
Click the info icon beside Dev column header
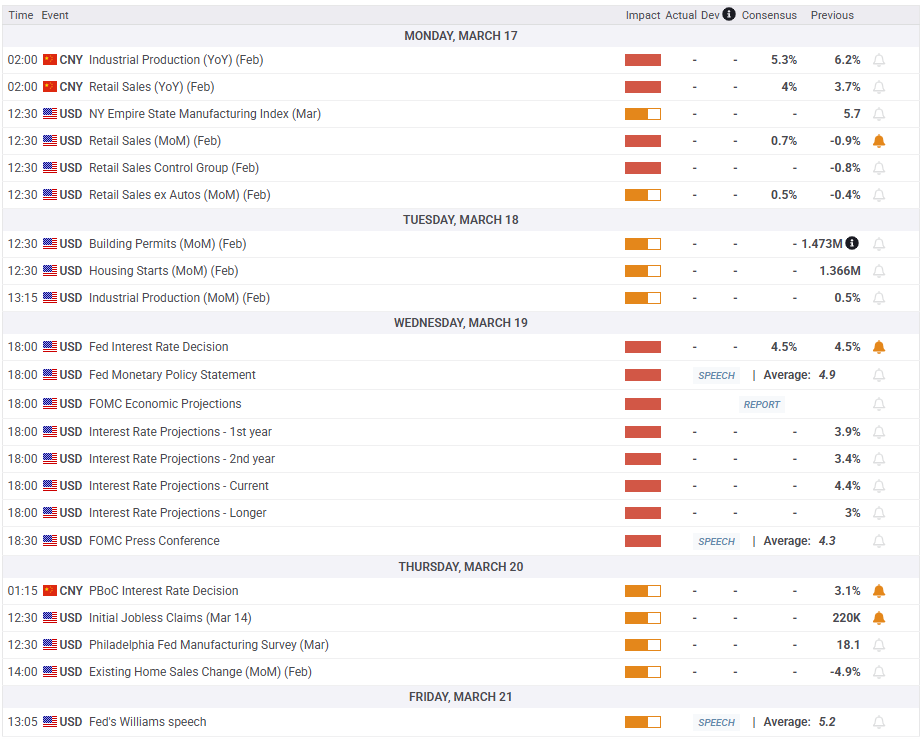coord(729,14)
